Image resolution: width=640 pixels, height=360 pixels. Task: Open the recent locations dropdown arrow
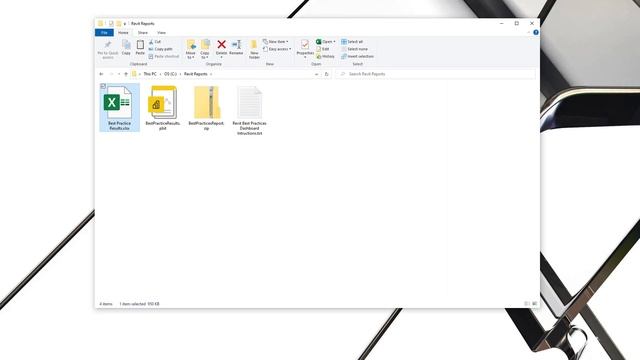[119, 74]
